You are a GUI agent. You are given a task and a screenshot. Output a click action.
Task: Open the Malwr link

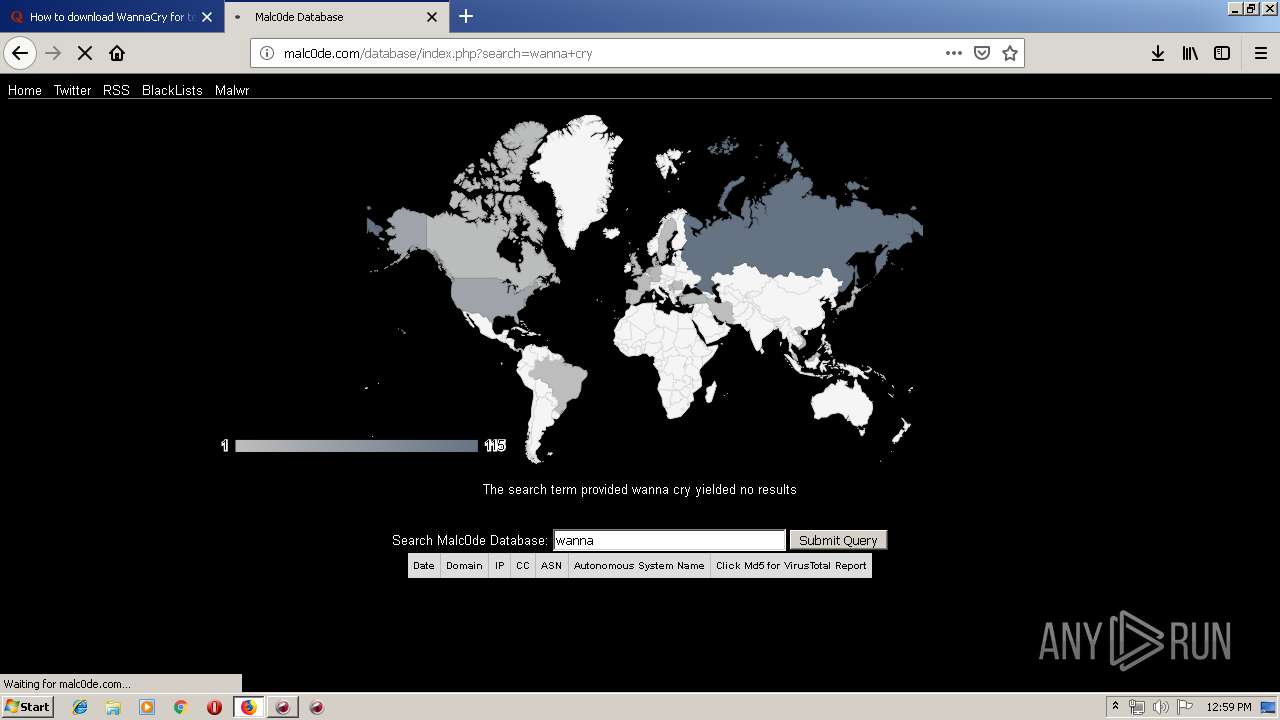pos(232,90)
